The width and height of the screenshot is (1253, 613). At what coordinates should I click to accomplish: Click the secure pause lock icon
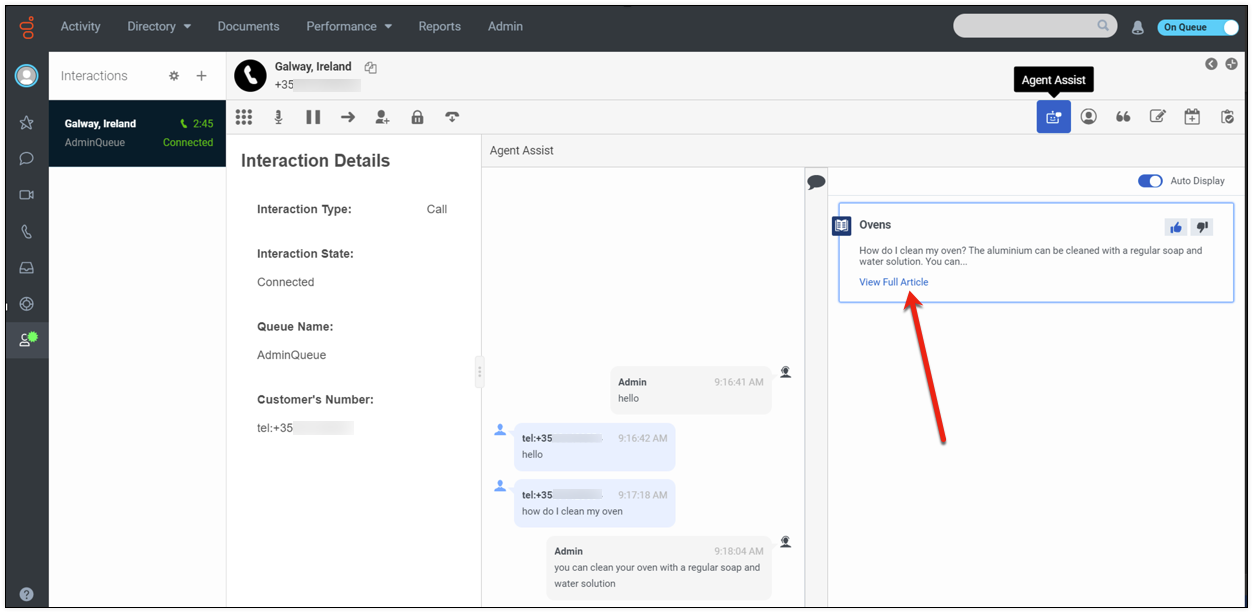coord(417,117)
